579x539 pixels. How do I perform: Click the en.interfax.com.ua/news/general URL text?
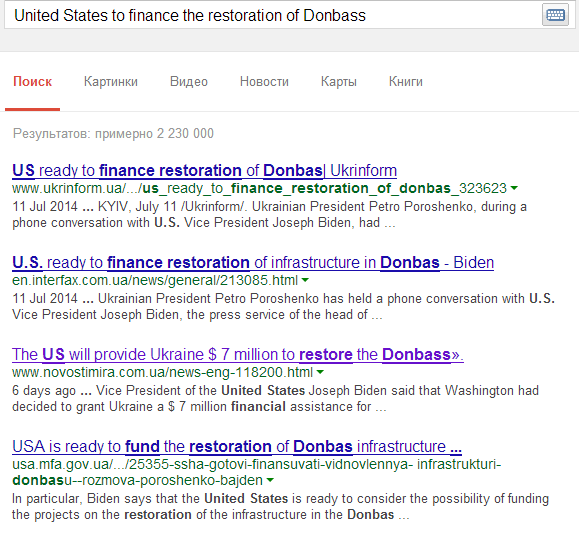pos(155,280)
